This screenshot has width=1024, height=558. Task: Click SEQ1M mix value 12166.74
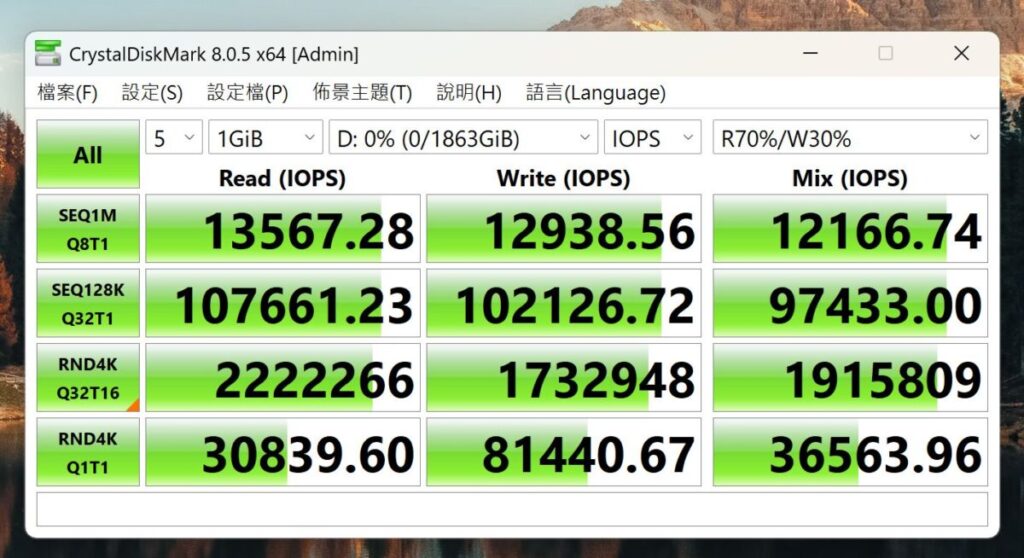pos(850,229)
